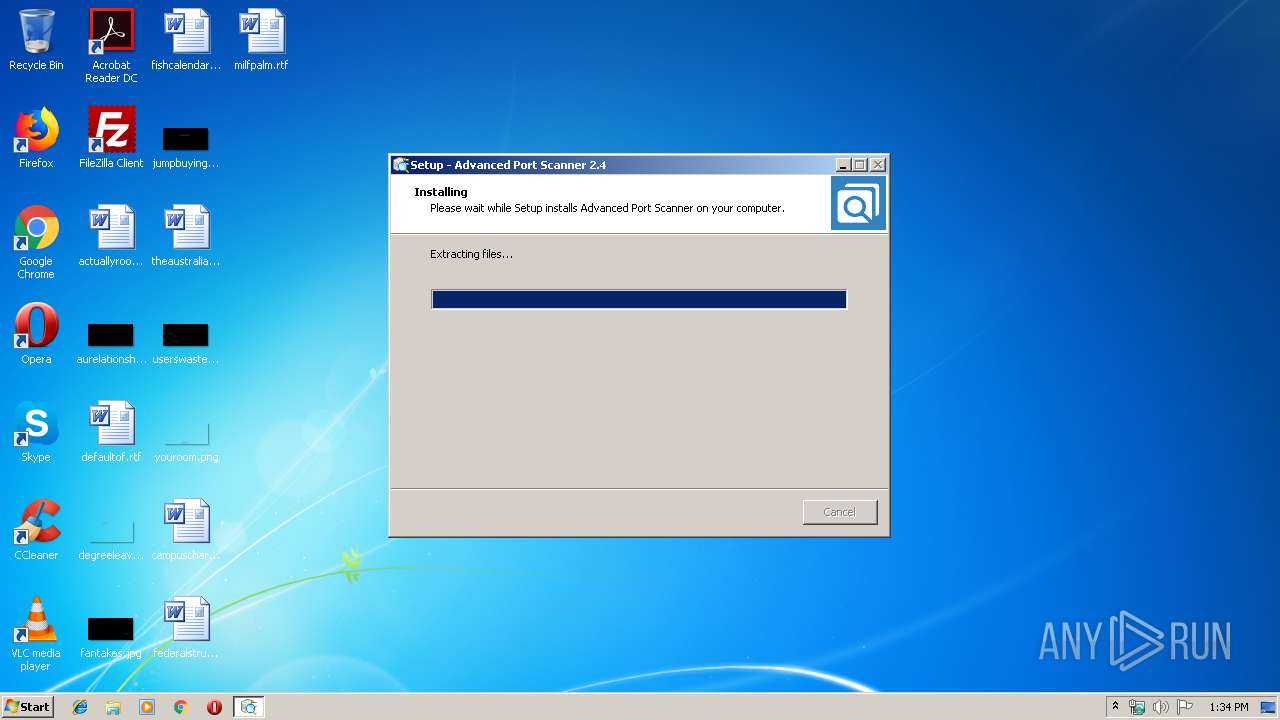Show hidden system tray icons

[x=1116, y=707]
